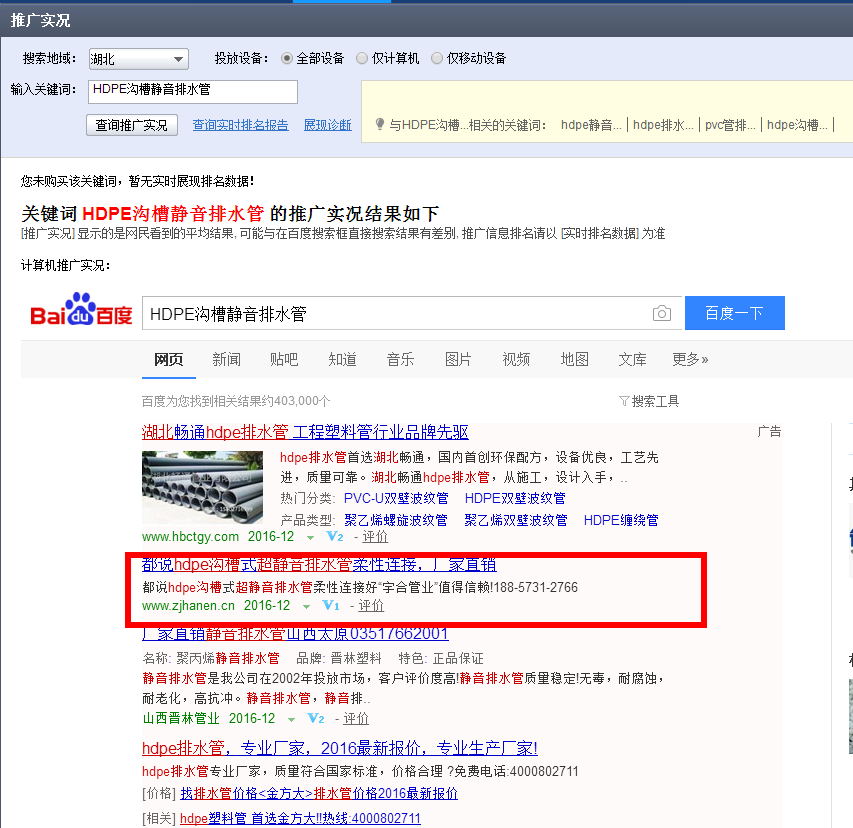Viewport: 853px width, 828px height.
Task: Click the V1 badge next to www.zjhanen.cn
Action: tap(331, 605)
